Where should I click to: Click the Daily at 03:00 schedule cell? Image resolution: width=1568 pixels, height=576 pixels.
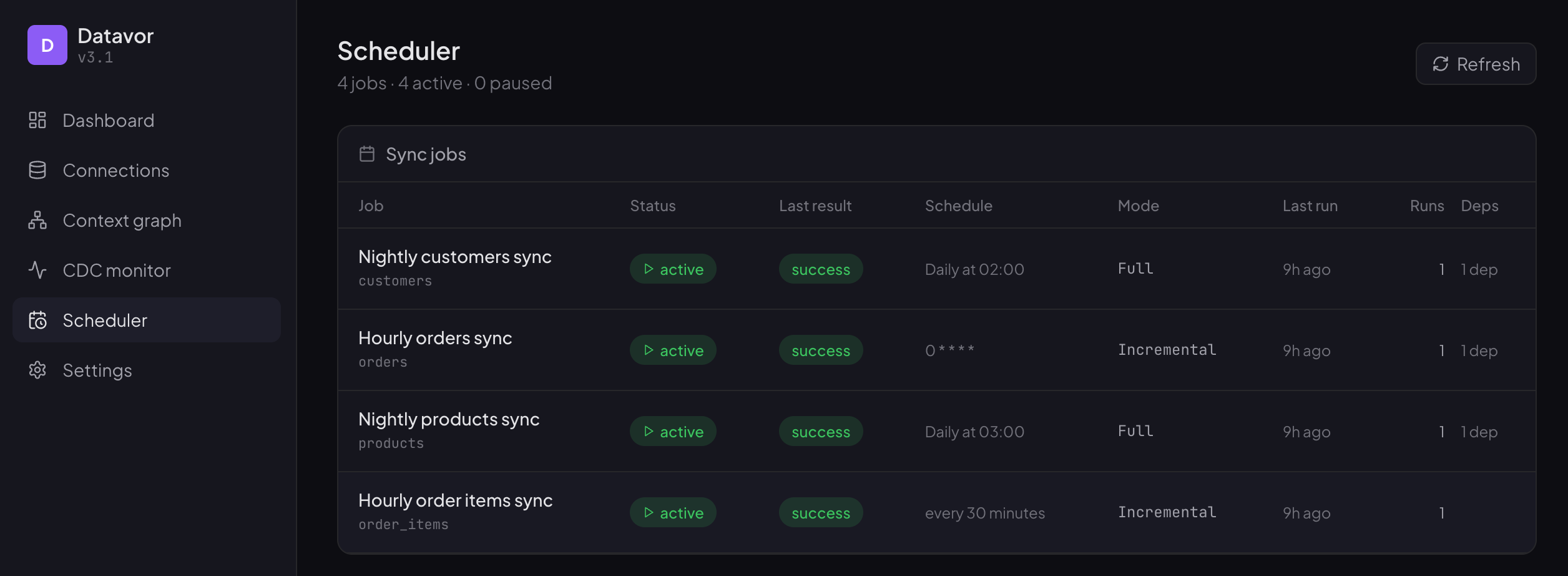pos(974,432)
